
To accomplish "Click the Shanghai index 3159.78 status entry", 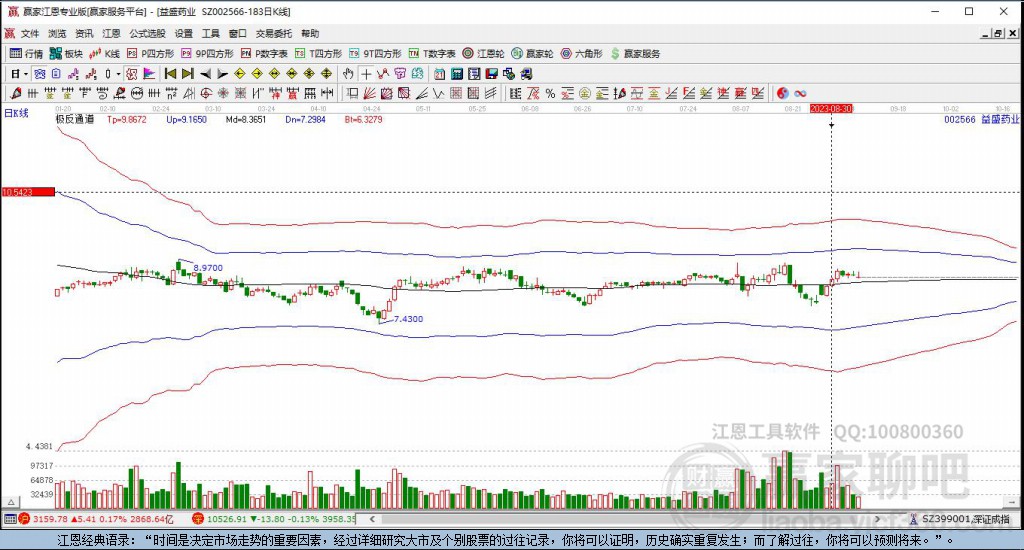I will 97,519.
